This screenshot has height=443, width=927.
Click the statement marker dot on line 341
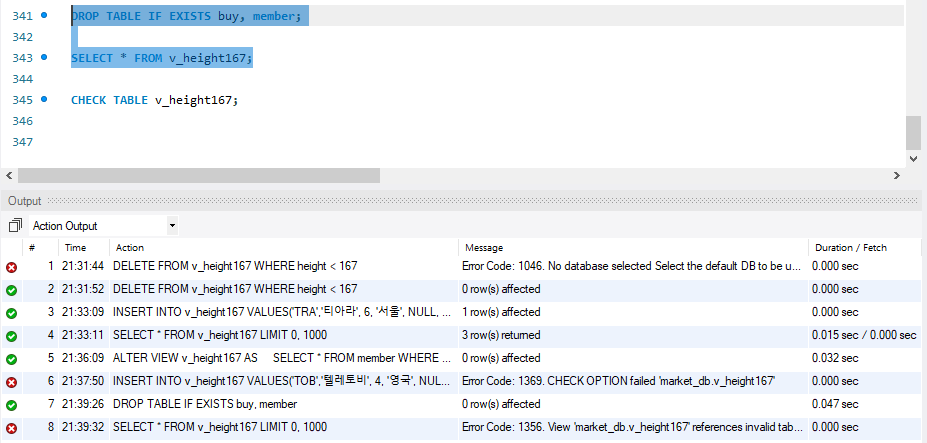(x=44, y=16)
